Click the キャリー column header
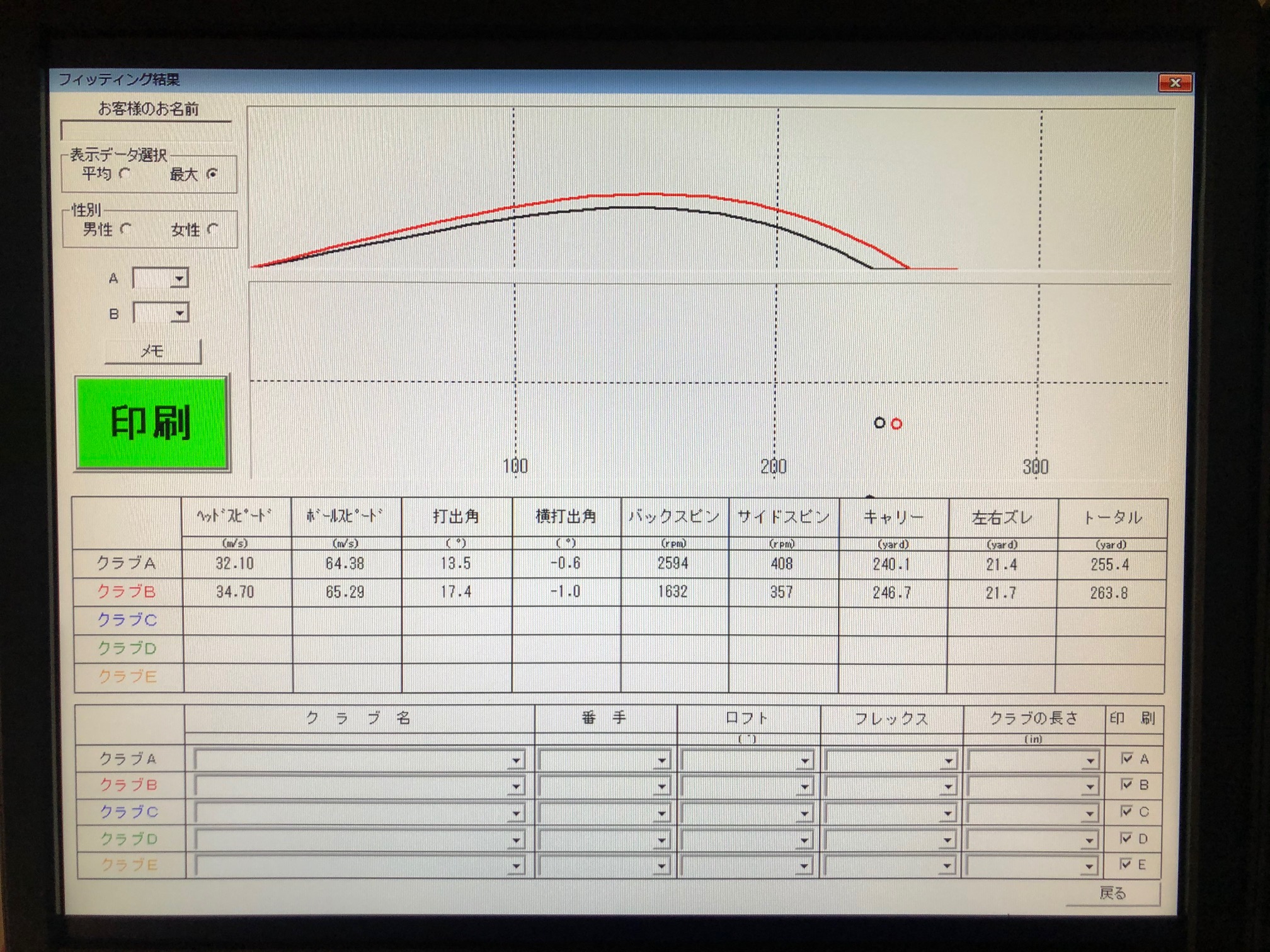The height and width of the screenshot is (952, 1270). [x=893, y=518]
